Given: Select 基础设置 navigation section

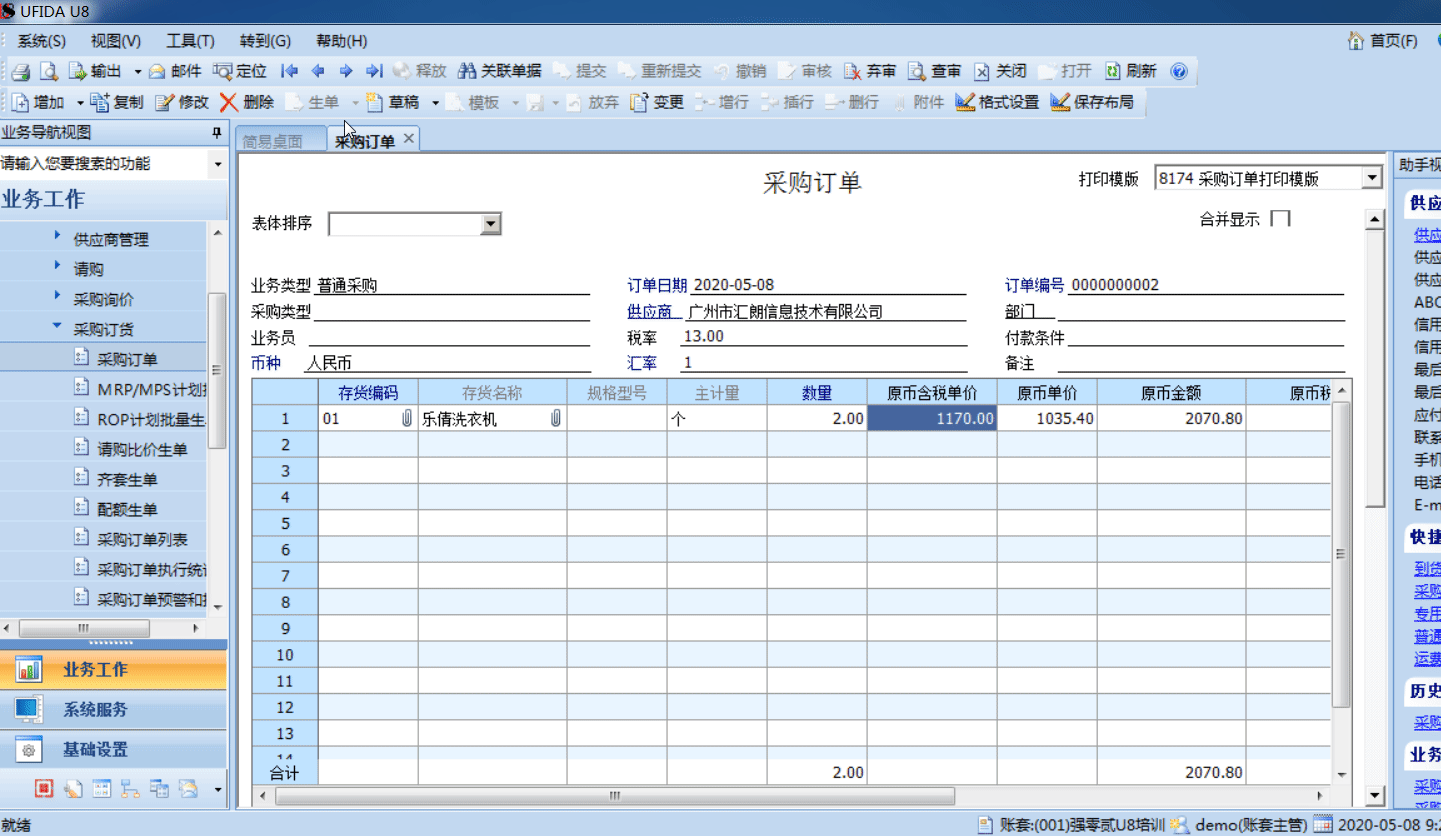Looking at the screenshot, I should 113,750.
